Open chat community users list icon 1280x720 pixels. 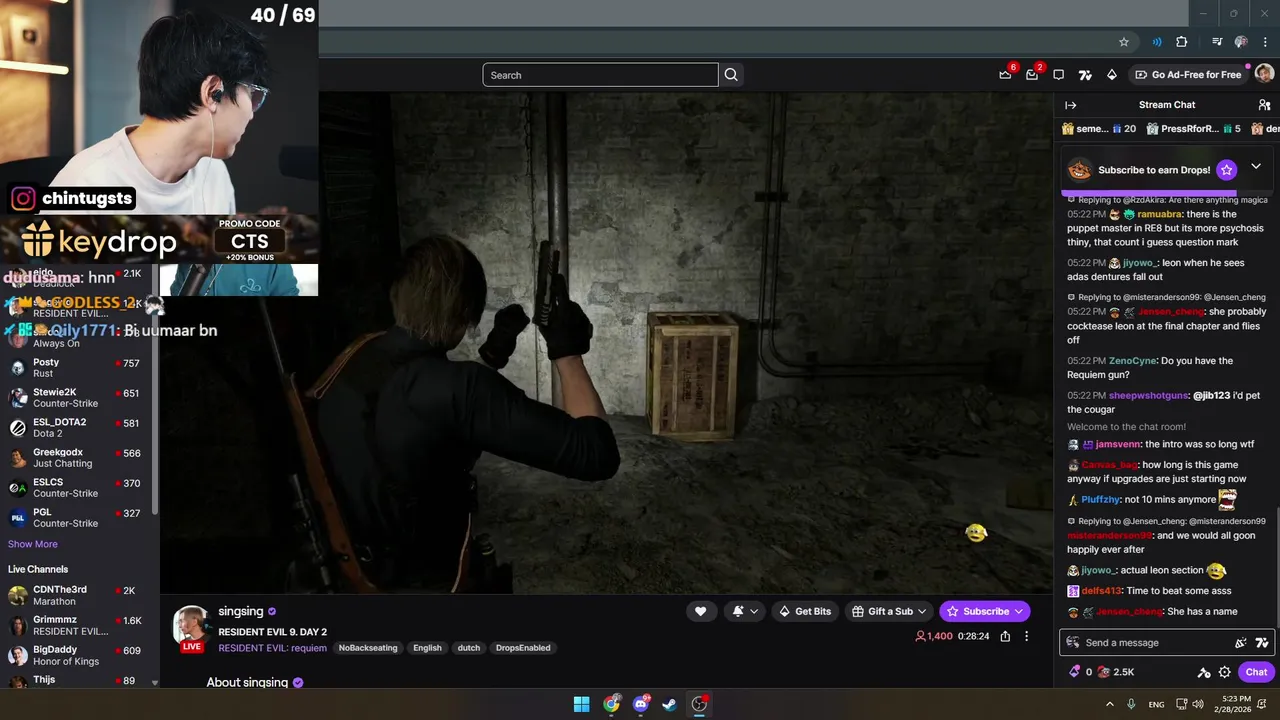[1264, 105]
